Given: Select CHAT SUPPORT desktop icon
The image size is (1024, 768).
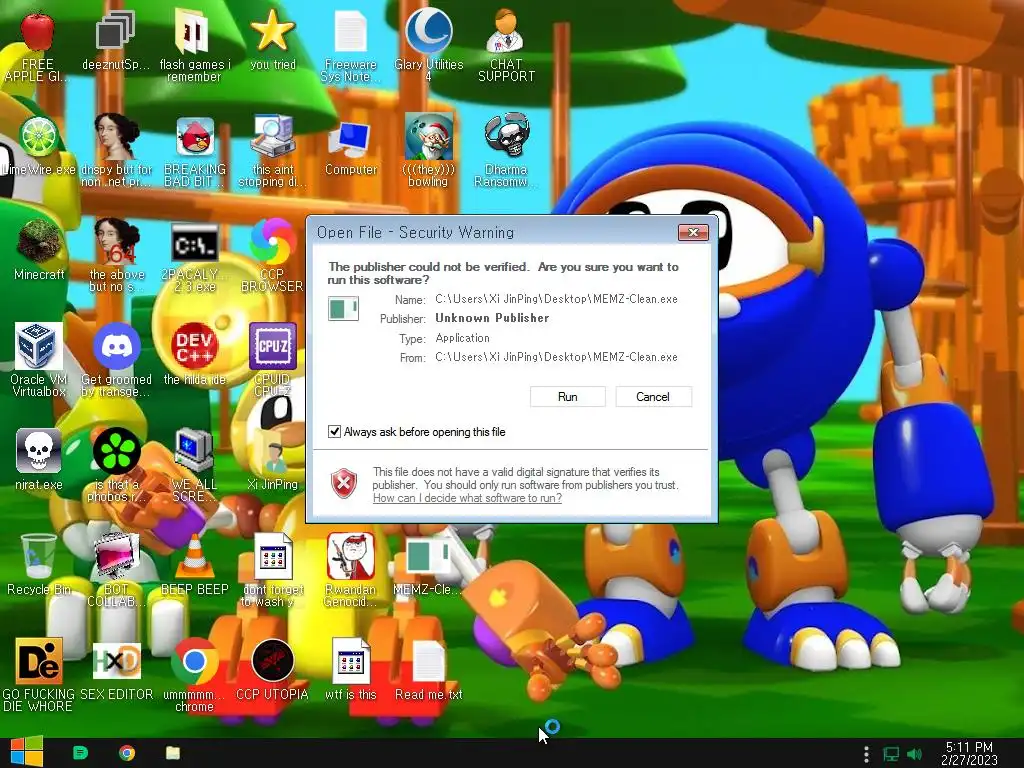Looking at the screenshot, I should click(x=506, y=47).
